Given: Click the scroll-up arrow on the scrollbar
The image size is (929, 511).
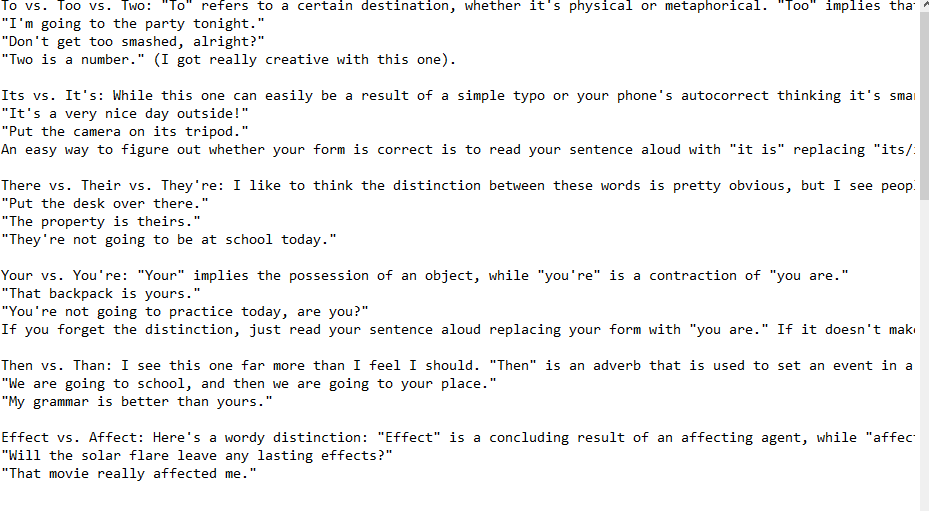Looking at the screenshot, I should 924,5.
